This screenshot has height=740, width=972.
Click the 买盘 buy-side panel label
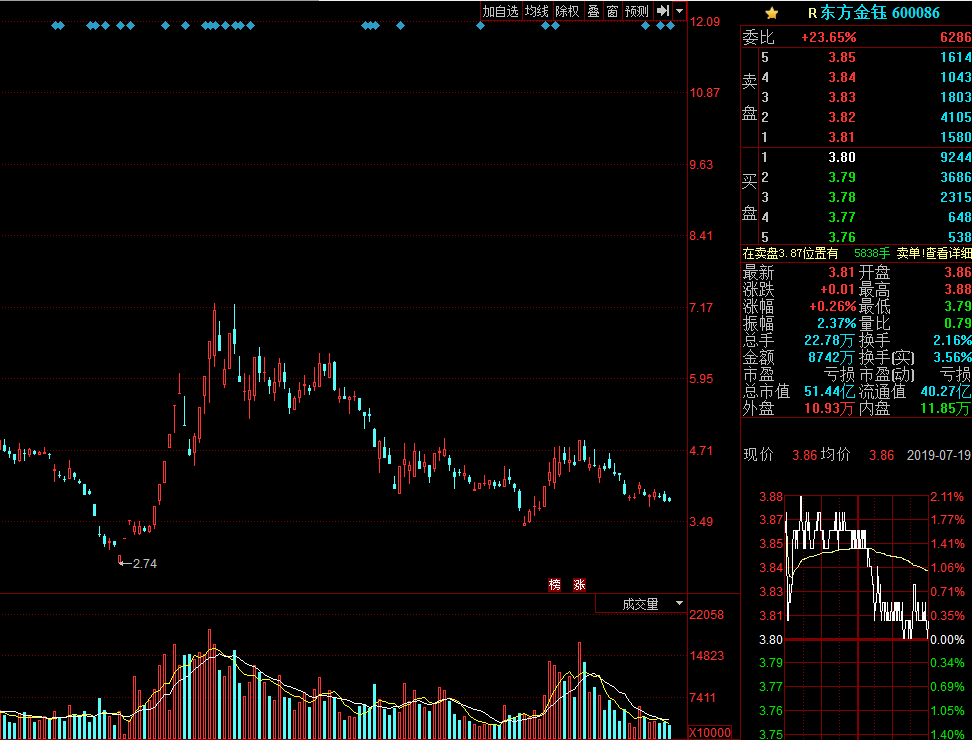point(749,197)
